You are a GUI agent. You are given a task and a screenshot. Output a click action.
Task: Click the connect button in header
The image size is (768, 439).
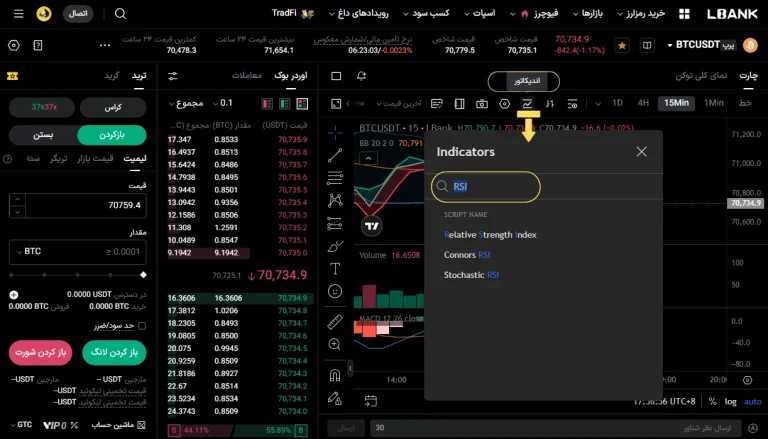tap(78, 14)
